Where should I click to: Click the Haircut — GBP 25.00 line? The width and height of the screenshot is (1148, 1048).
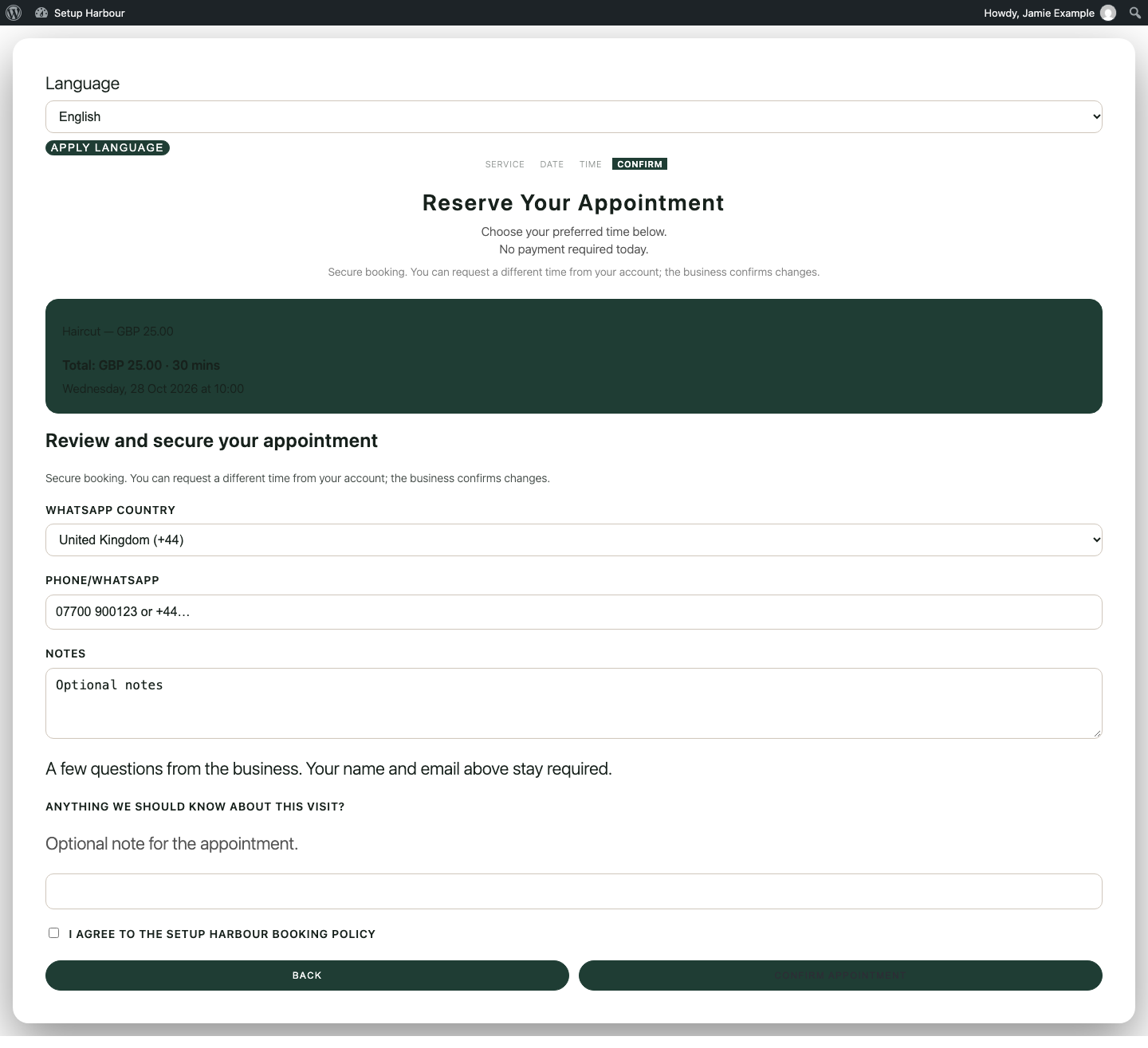point(118,332)
